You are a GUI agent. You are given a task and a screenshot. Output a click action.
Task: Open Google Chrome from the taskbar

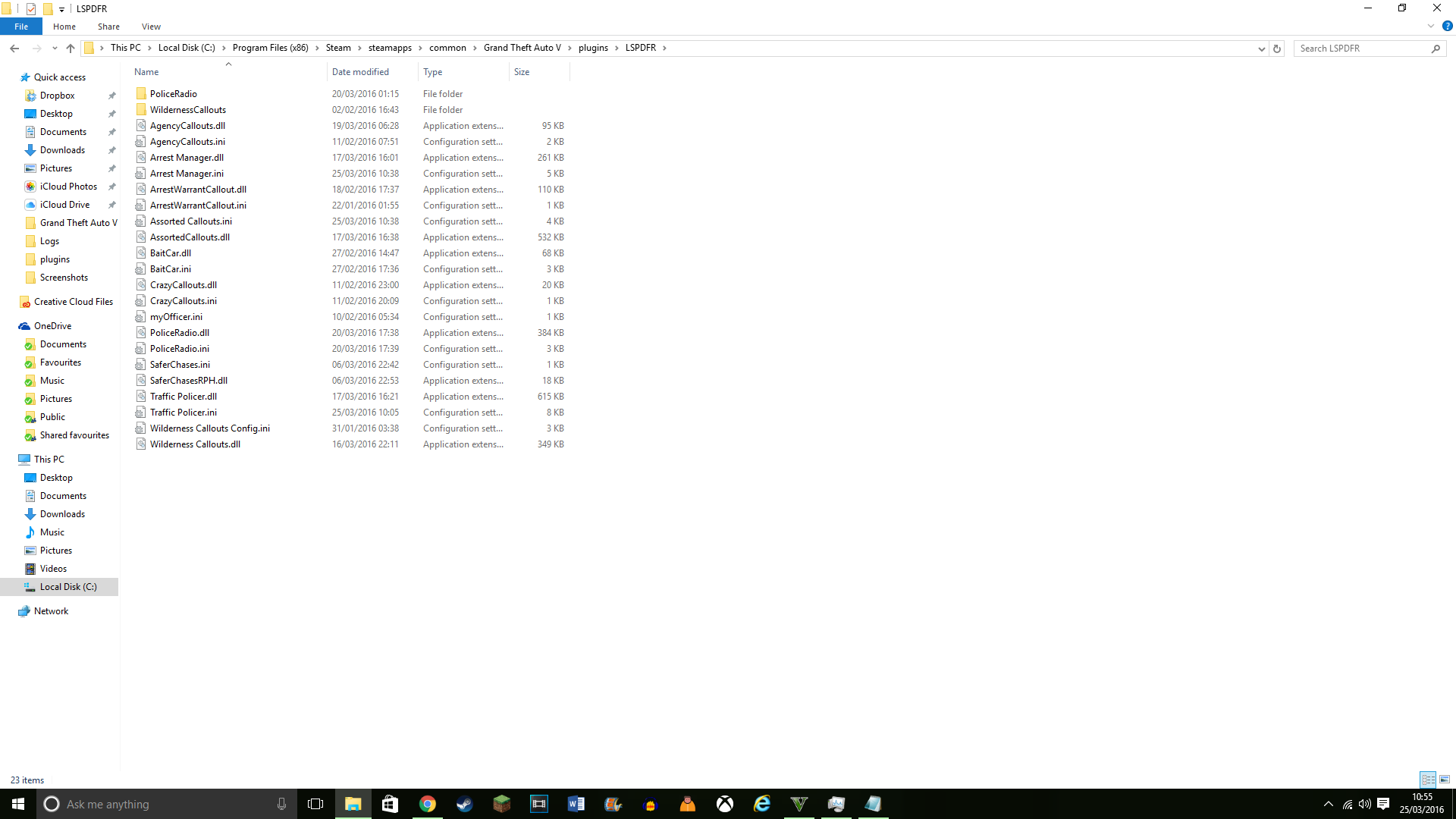[428, 804]
